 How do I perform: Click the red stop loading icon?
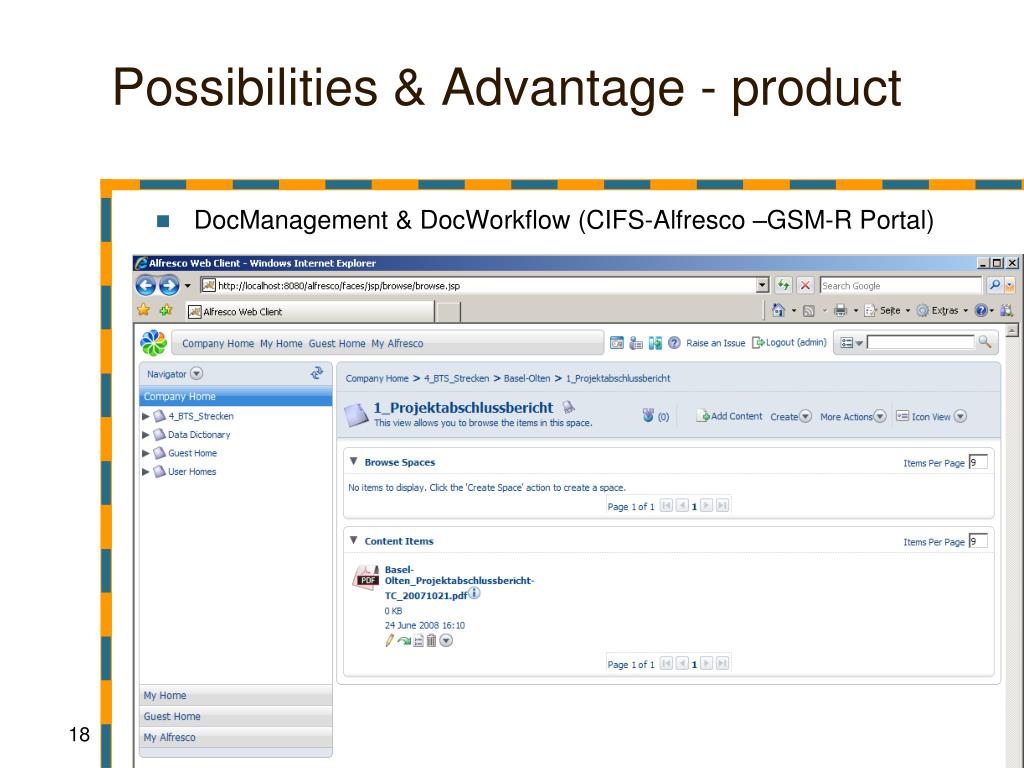coord(805,285)
